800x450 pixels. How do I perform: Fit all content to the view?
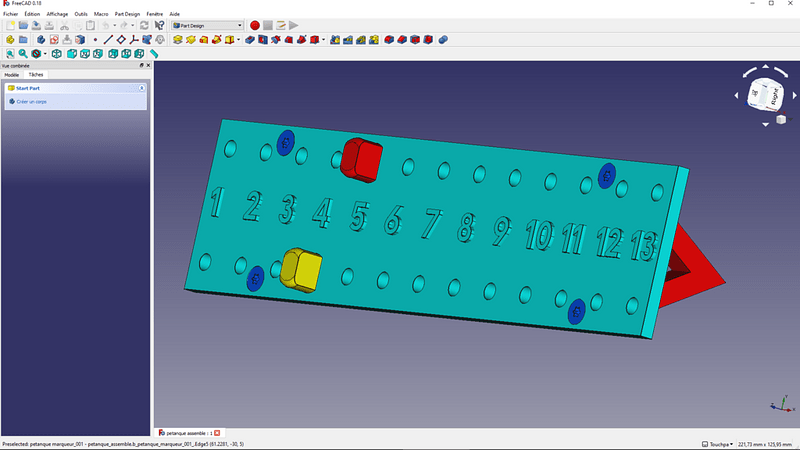tap(10, 54)
